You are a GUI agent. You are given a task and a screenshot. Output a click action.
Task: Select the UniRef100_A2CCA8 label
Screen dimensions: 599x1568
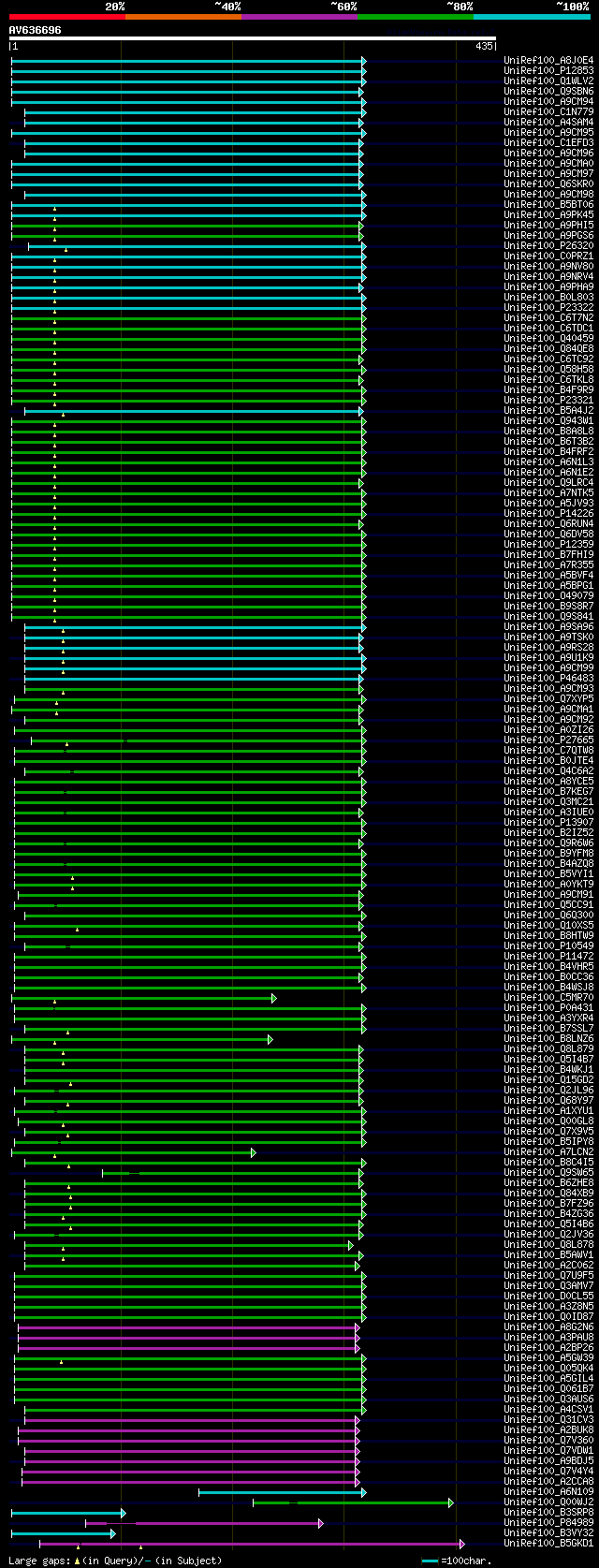[x=548, y=1481]
